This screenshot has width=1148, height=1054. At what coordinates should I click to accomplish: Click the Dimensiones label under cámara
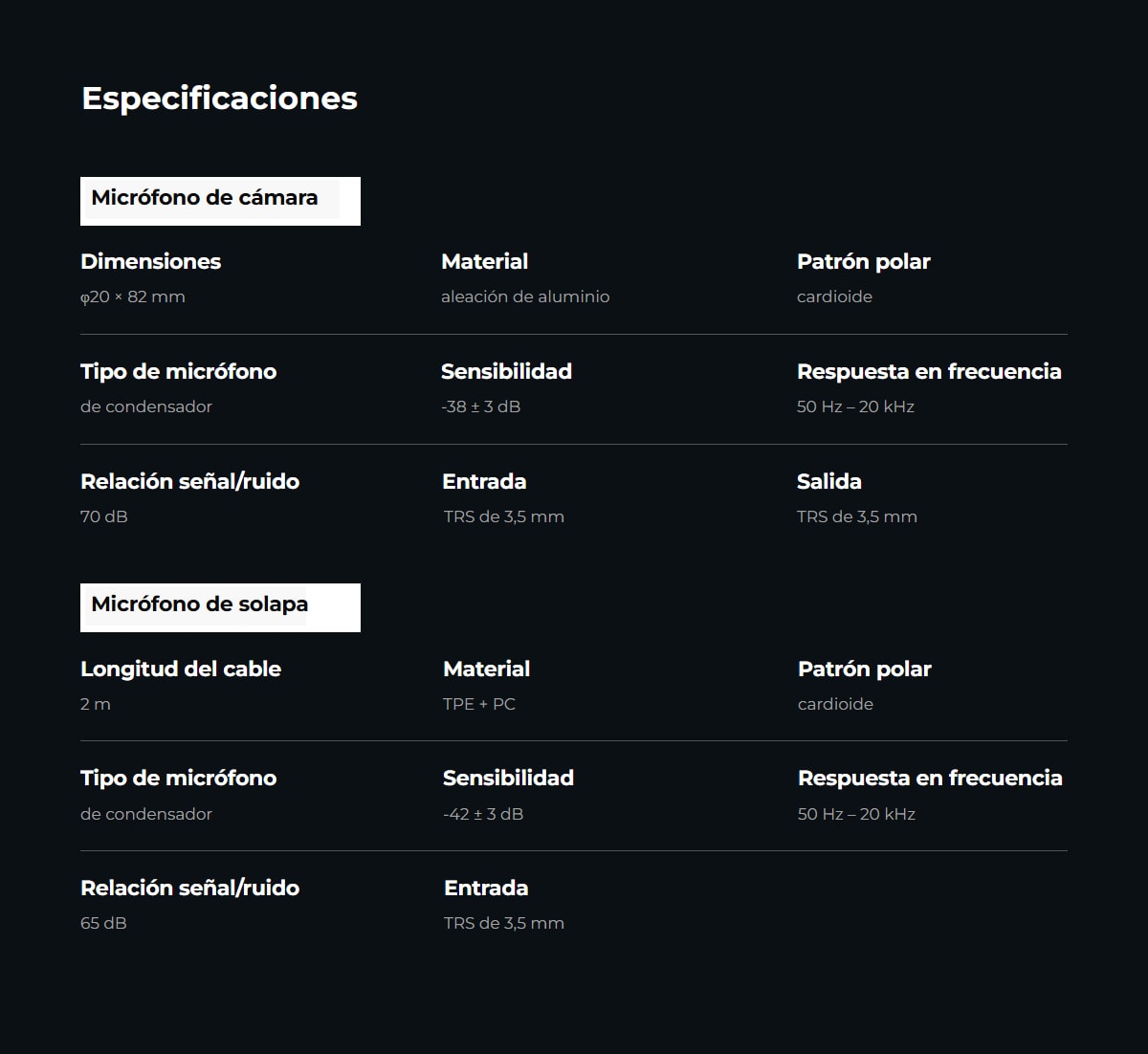[150, 261]
